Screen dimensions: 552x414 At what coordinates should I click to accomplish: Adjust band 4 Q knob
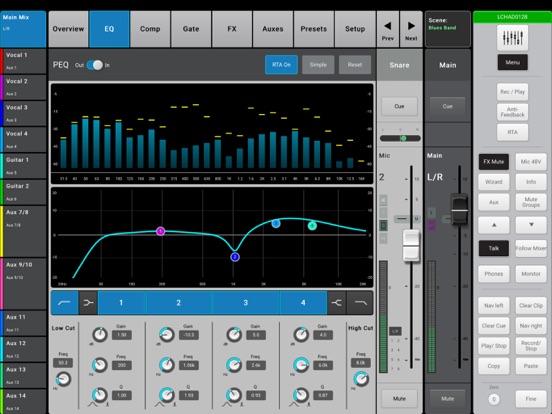(x=301, y=395)
